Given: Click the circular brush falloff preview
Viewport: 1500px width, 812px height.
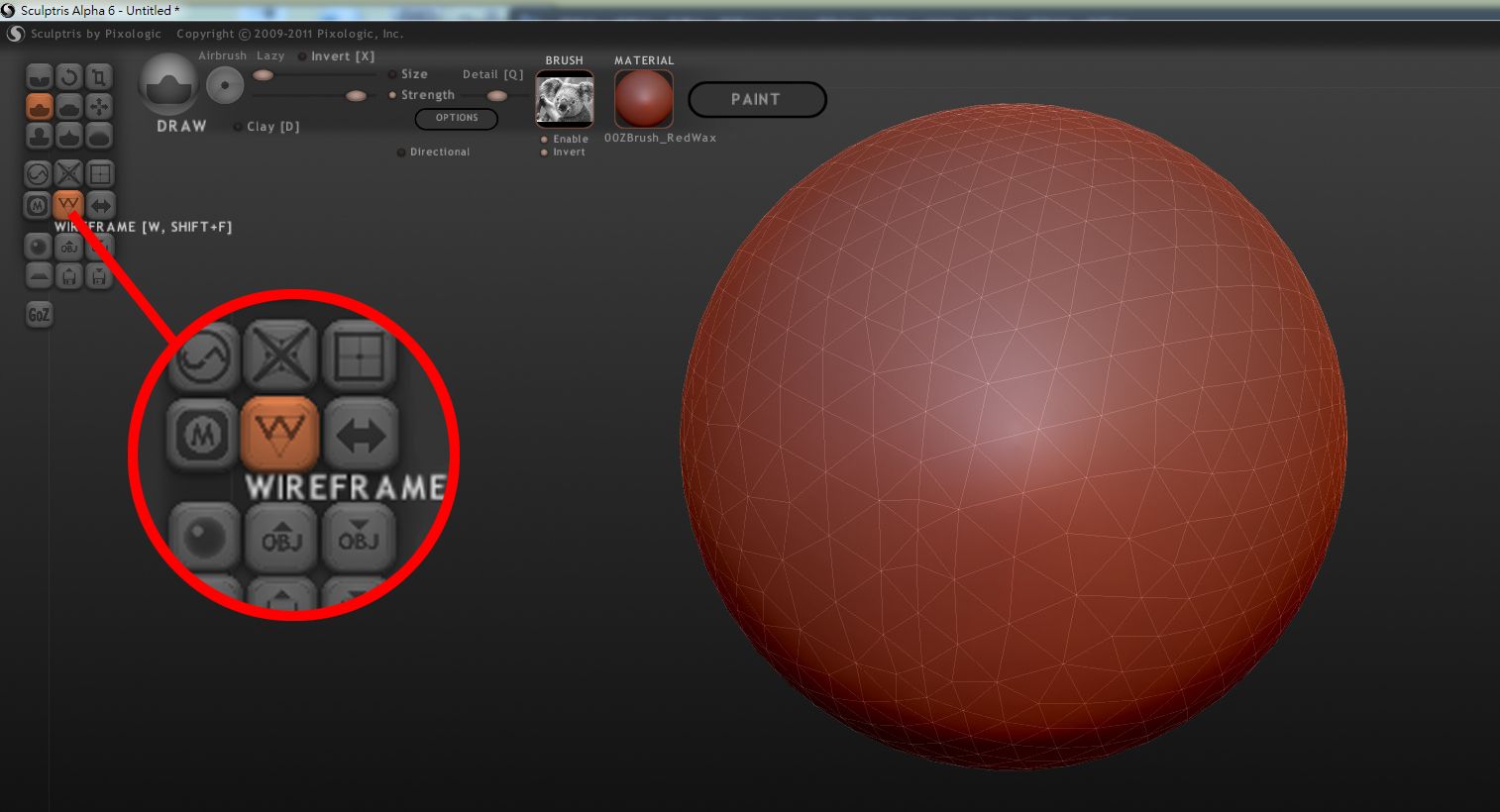Looking at the screenshot, I should click(x=225, y=86).
